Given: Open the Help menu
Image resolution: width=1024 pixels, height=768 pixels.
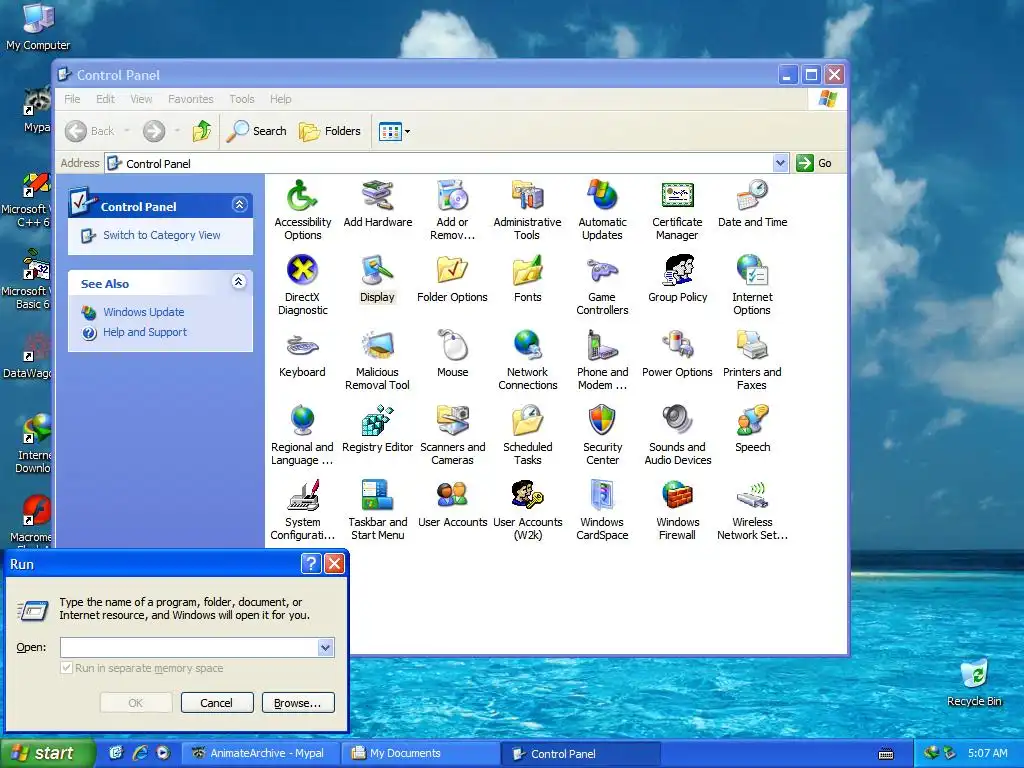Looking at the screenshot, I should click(281, 99).
